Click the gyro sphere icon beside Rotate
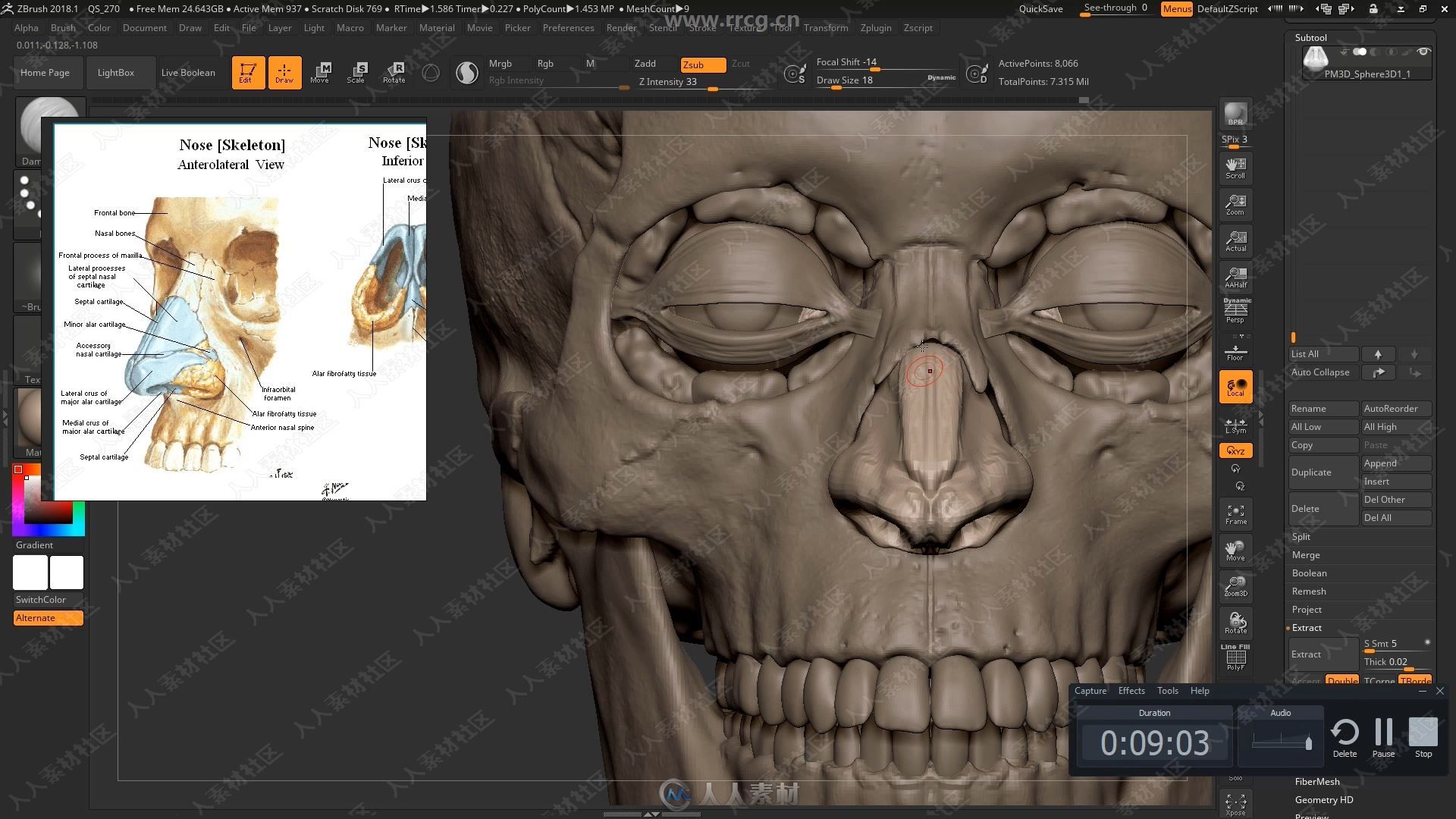The height and width of the screenshot is (819, 1456). pyautogui.click(x=431, y=73)
